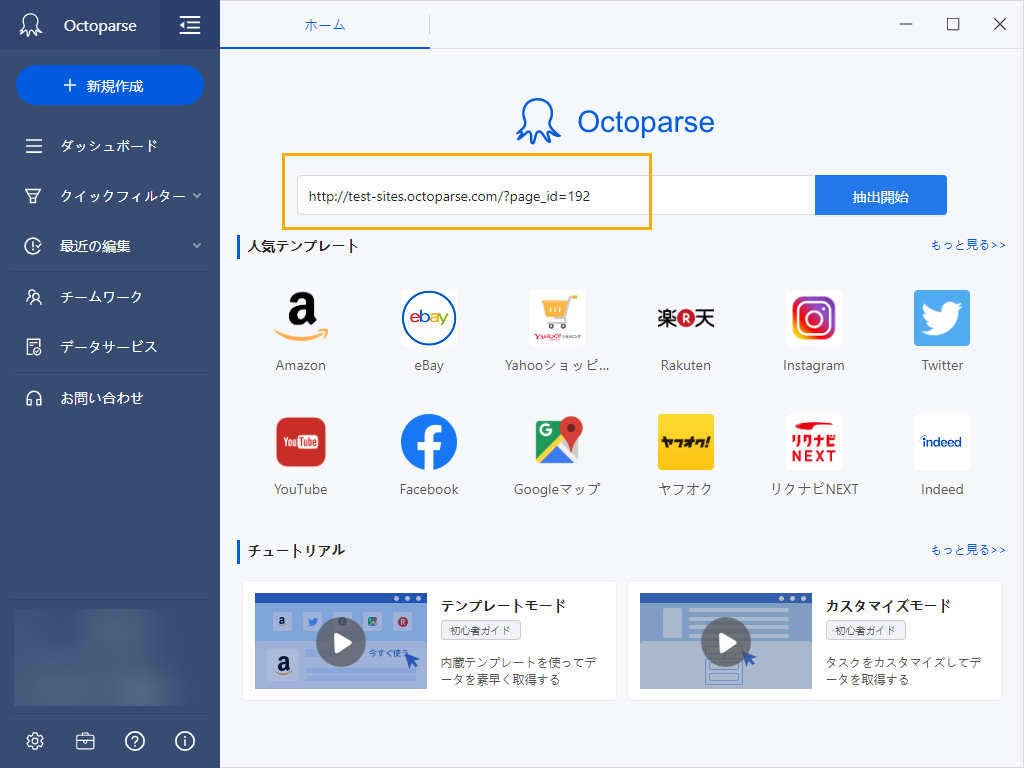This screenshot has width=1024, height=768.
Task: Switch to the ホーム tab
Action: tap(325, 25)
